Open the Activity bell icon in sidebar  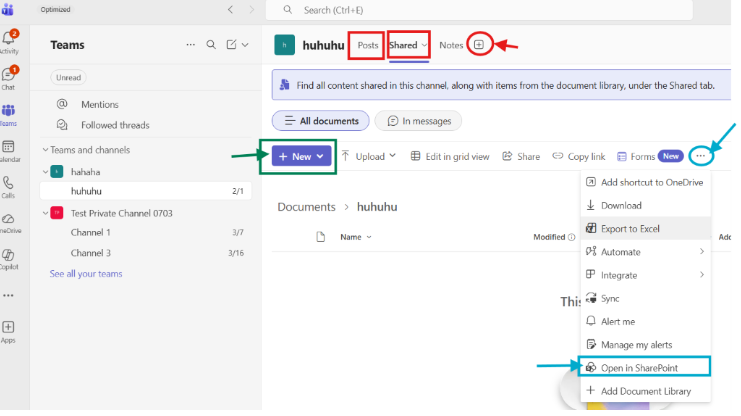(x=9, y=38)
